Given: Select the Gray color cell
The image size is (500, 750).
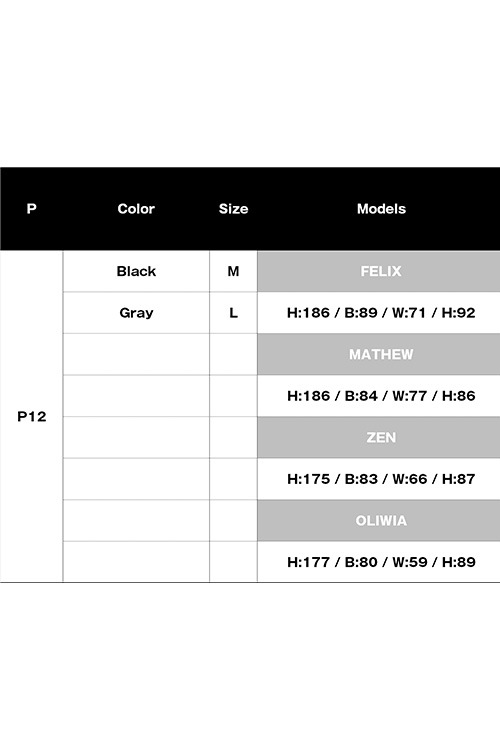Looking at the screenshot, I should (x=136, y=313).
